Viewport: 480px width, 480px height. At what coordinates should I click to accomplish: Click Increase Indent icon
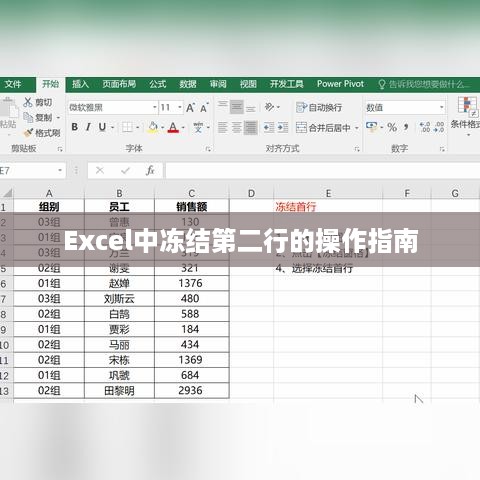283,127
